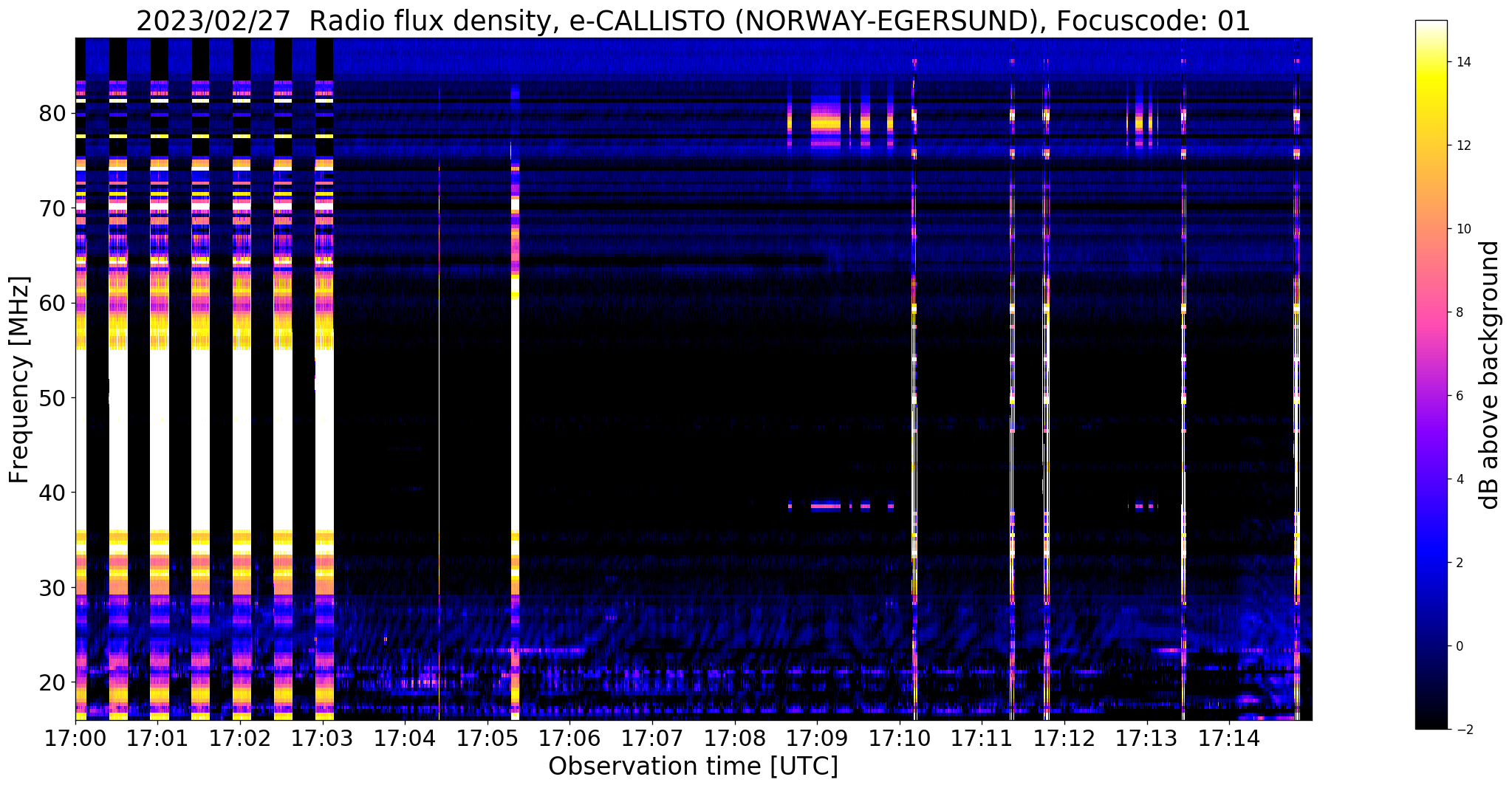Image resolution: width=1512 pixels, height=788 pixels.
Task: Click the 17:12 time tick label
Action: [1064, 739]
